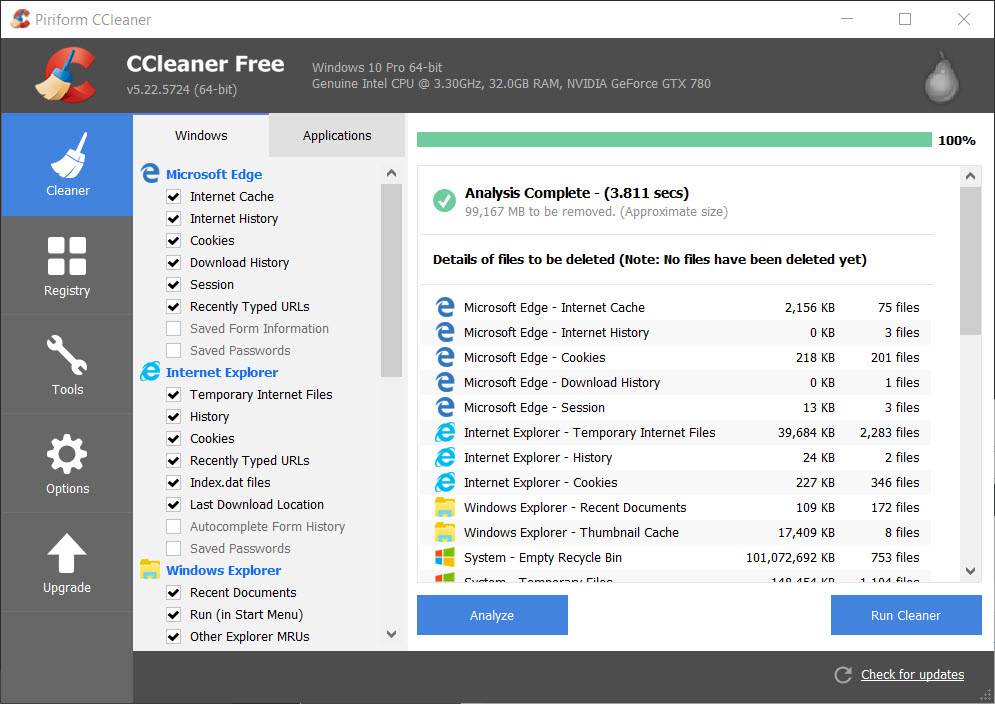Select Microsoft Edge - Cookies result row
The height and width of the screenshot is (704, 995).
676,357
